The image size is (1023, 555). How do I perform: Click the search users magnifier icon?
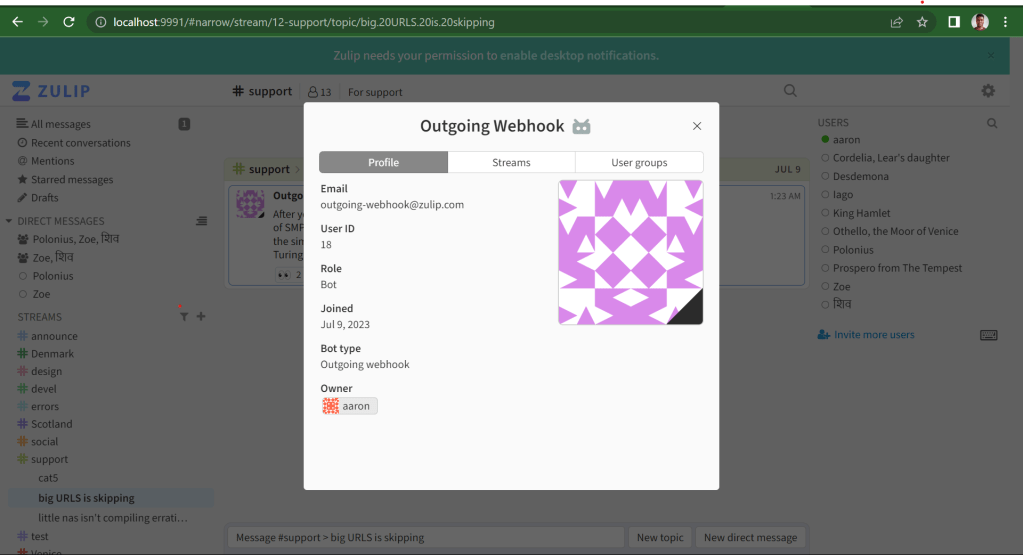[x=992, y=123]
